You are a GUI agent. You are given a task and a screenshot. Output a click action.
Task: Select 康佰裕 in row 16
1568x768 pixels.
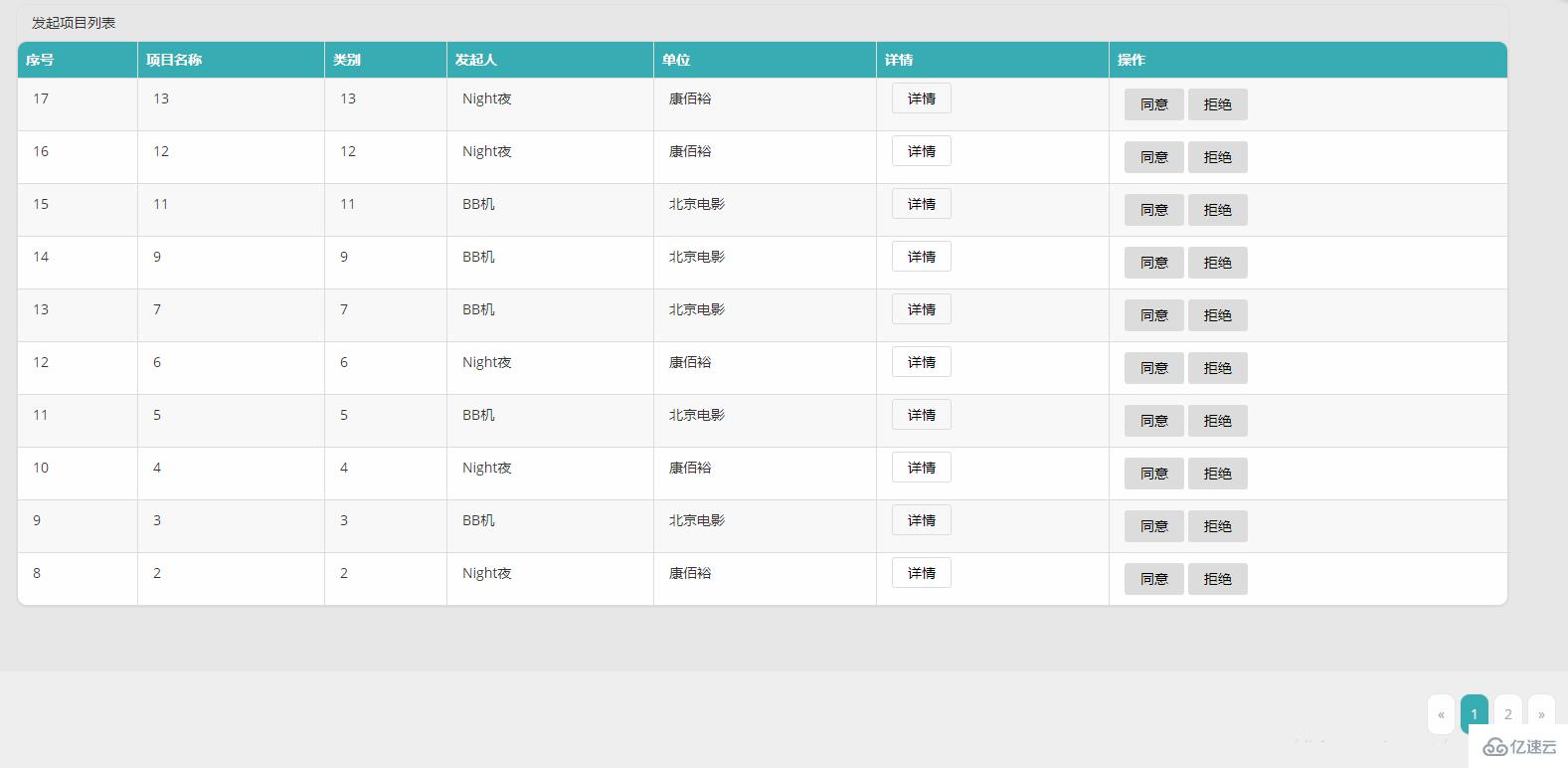(690, 151)
